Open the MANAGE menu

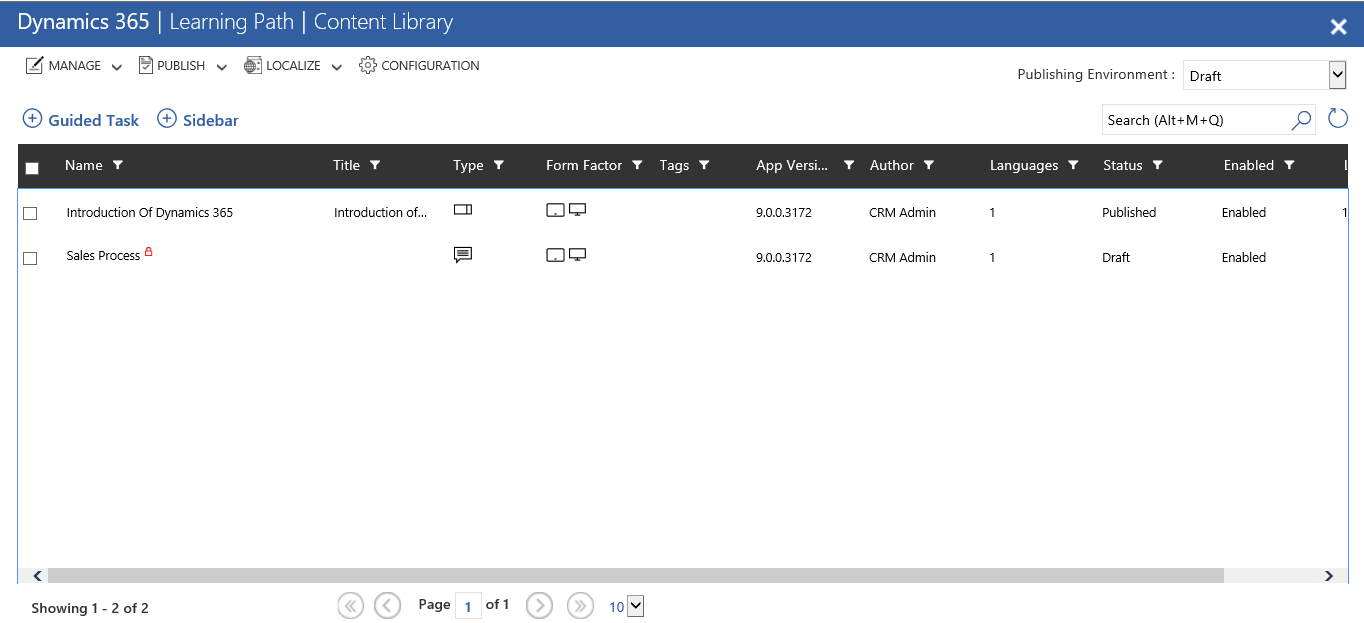click(x=74, y=65)
